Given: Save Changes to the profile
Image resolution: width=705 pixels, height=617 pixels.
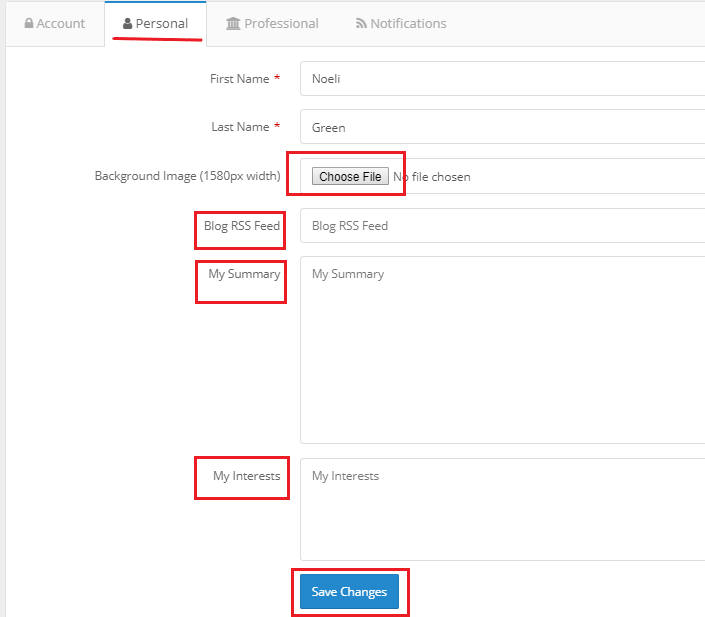Looking at the screenshot, I should (349, 591).
